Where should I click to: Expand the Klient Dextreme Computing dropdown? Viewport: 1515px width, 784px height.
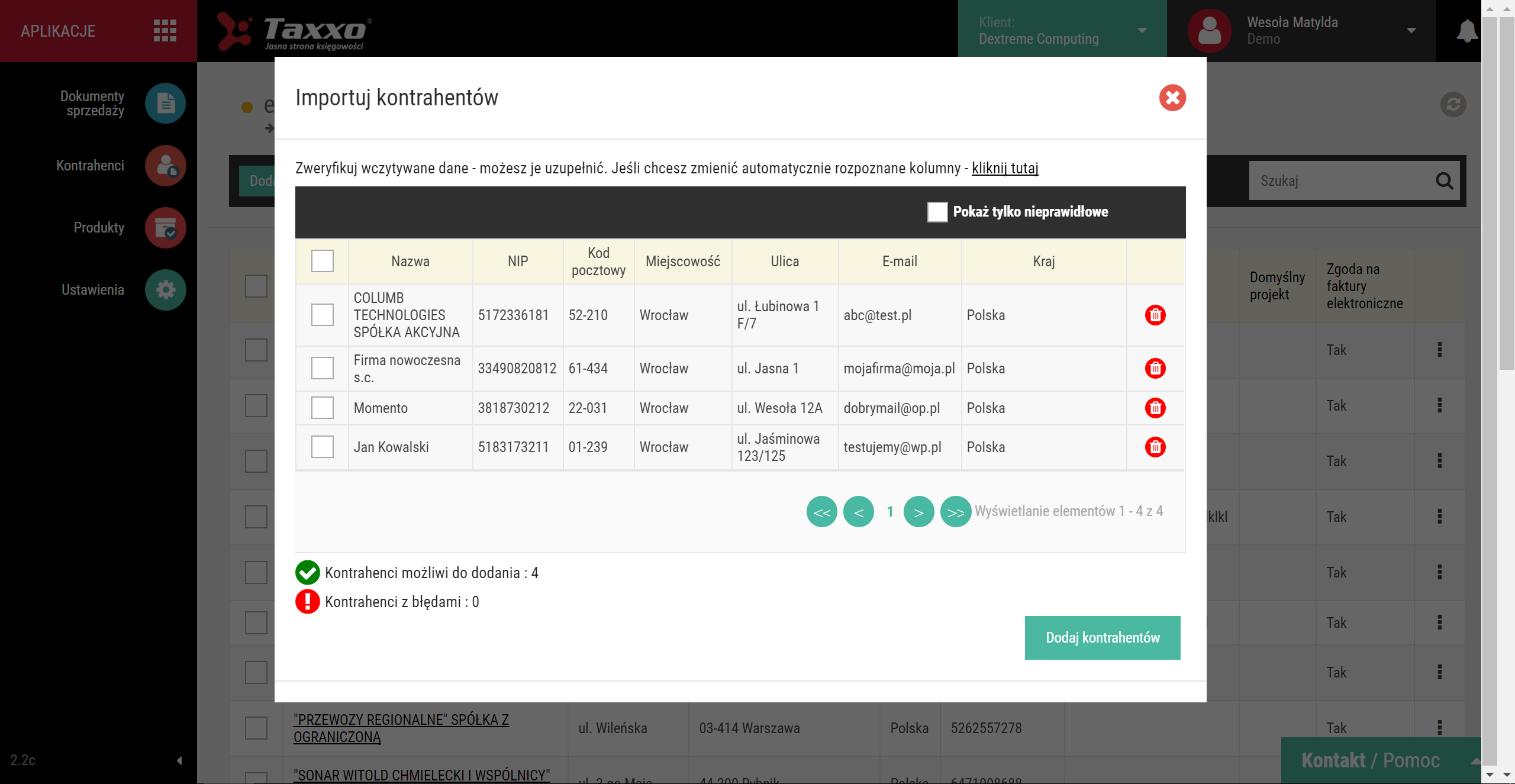(x=1142, y=31)
